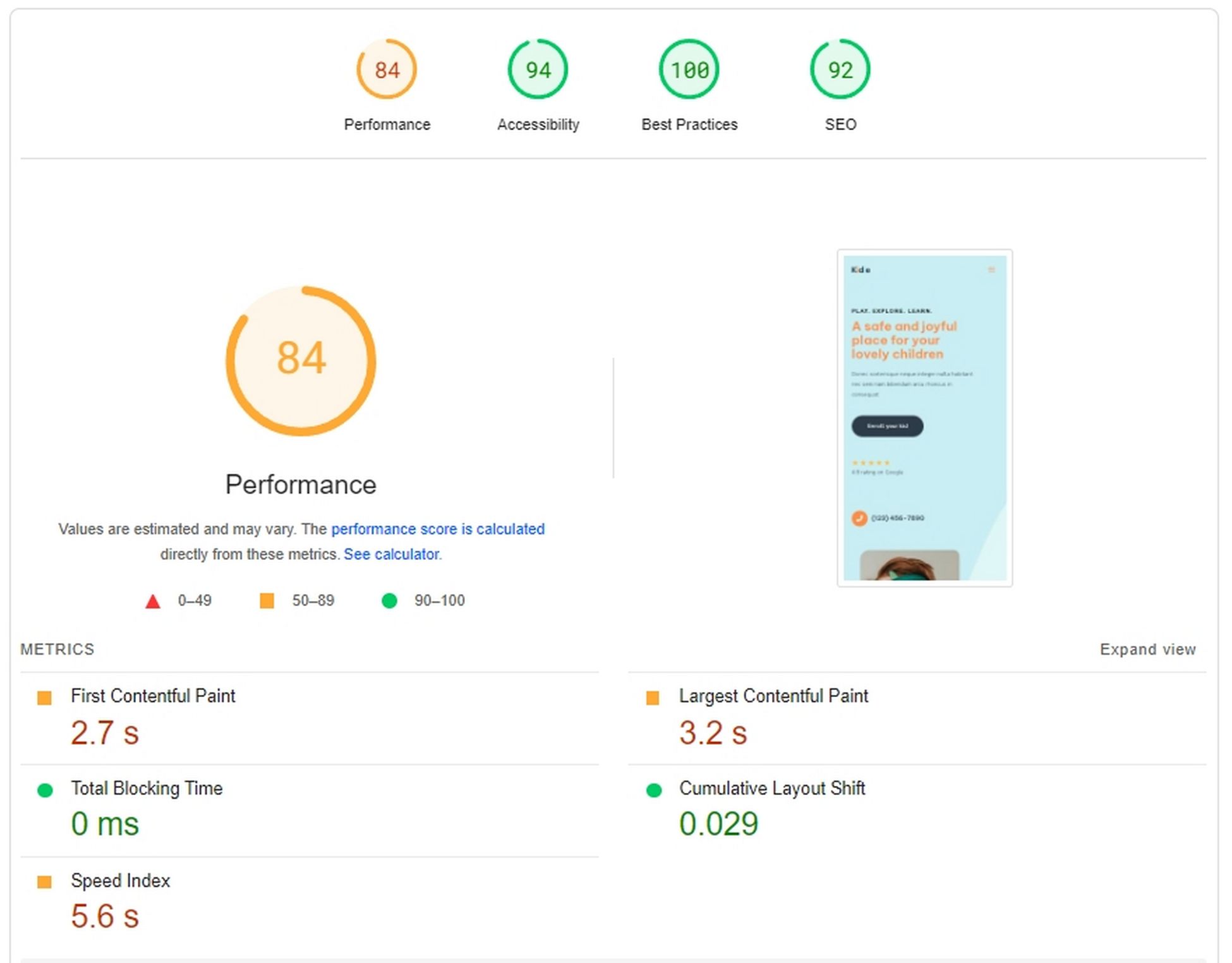Click the orange square 50–89 legend icon

pyautogui.click(x=267, y=600)
